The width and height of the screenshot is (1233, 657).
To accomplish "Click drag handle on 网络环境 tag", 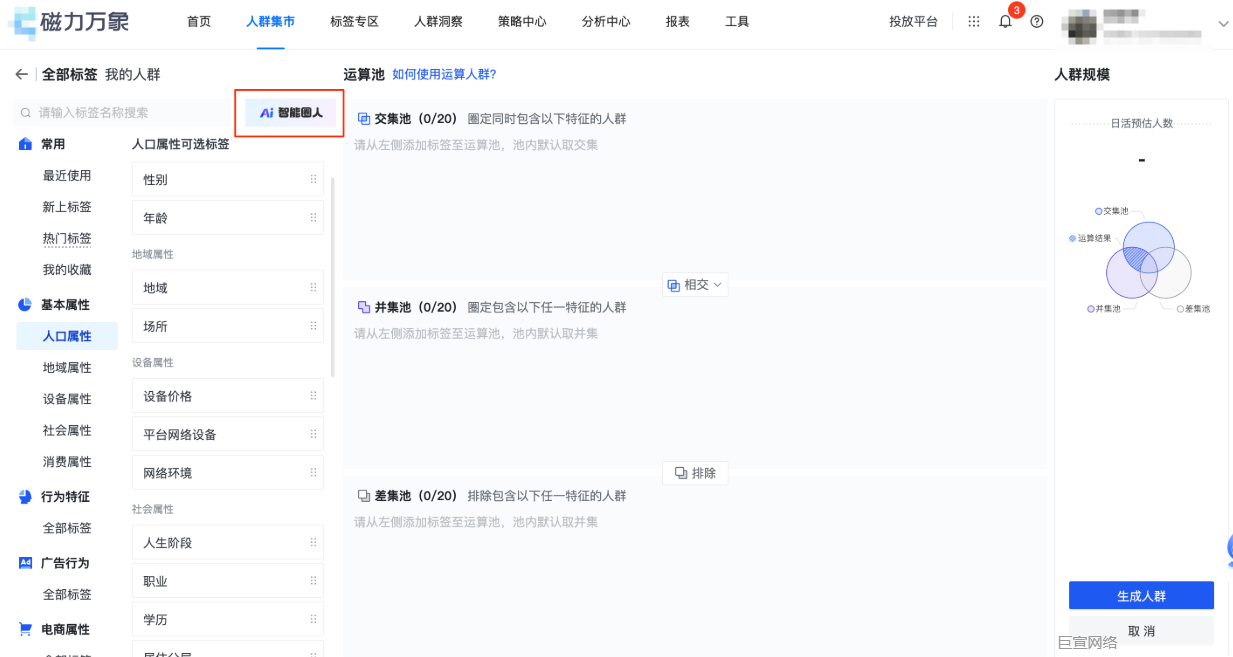I will (x=313, y=473).
